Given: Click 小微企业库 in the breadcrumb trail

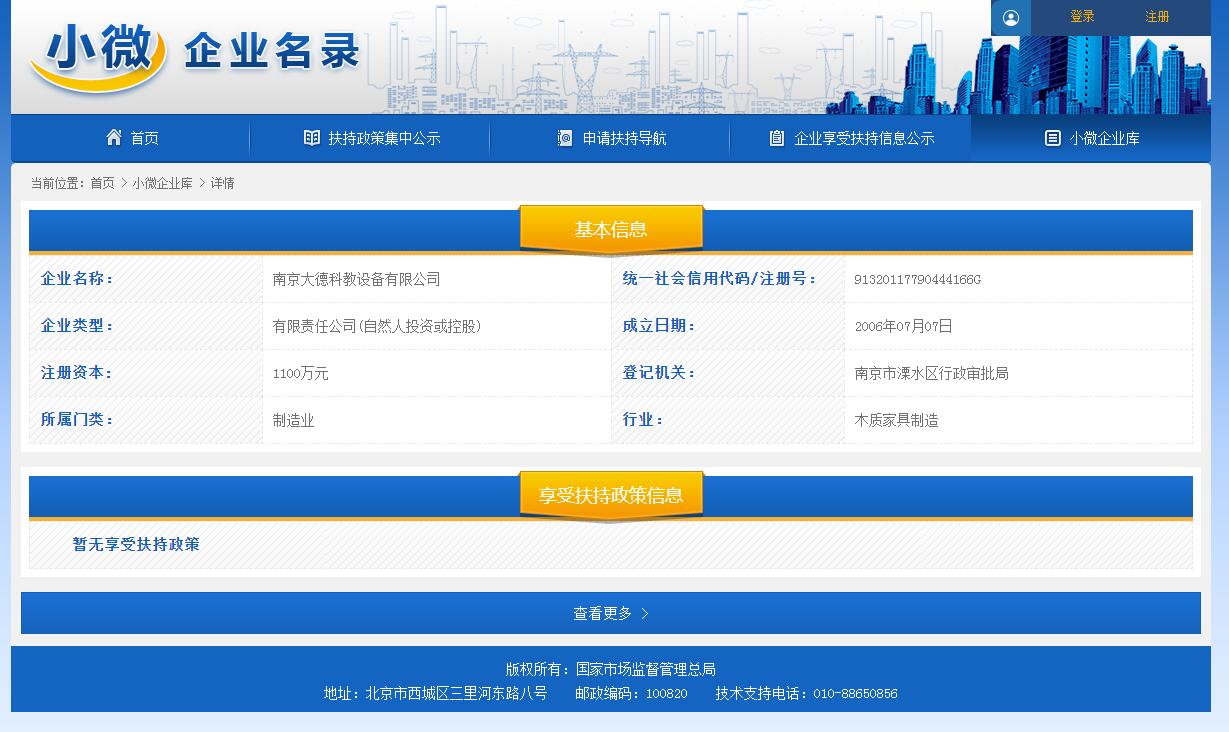Looking at the screenshot, I should [x=162, y=183].
